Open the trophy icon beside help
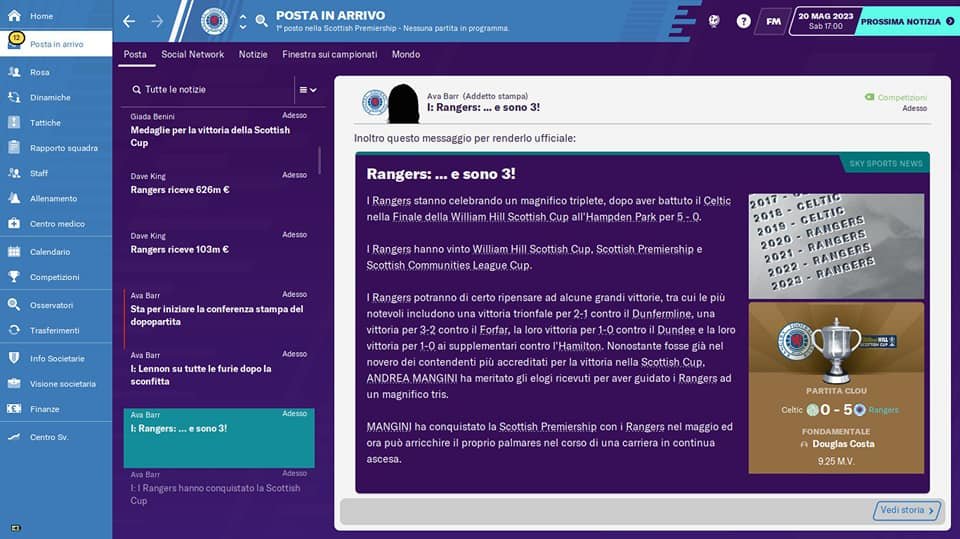Screen dimensions: 960x539 click(714, 21)
